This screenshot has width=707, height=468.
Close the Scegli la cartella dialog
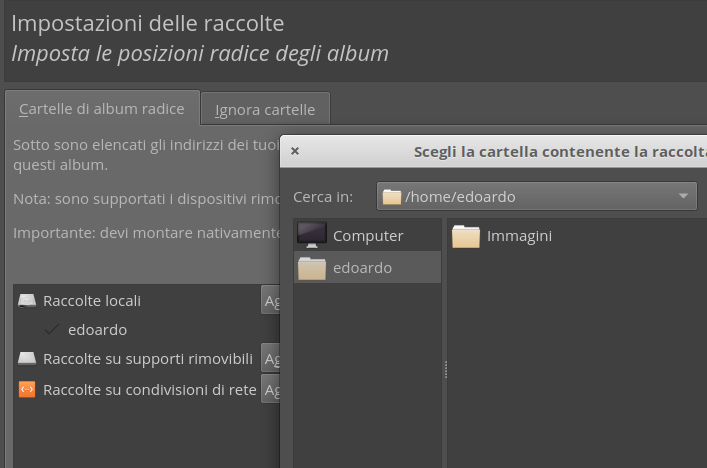294,153
